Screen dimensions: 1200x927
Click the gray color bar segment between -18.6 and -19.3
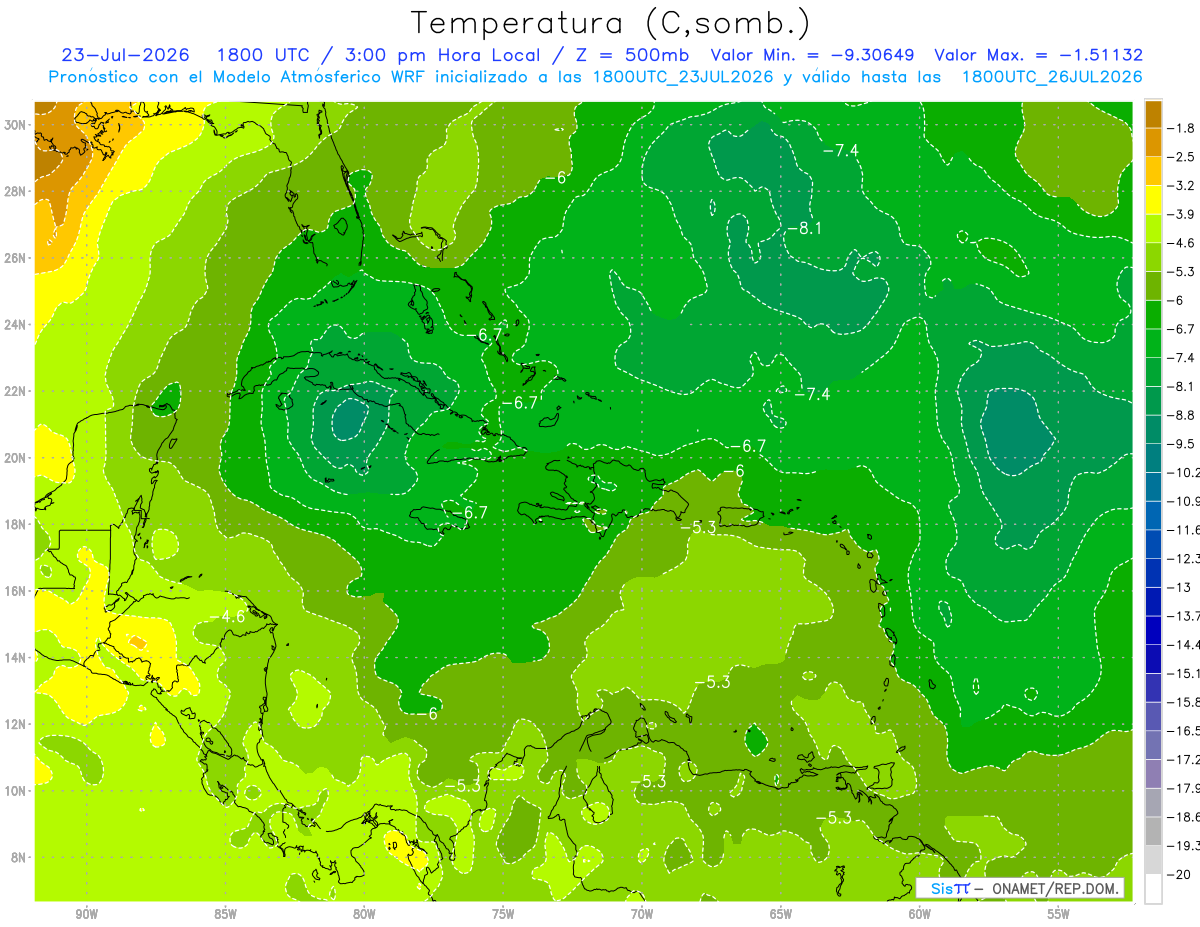click(1154, 831)
